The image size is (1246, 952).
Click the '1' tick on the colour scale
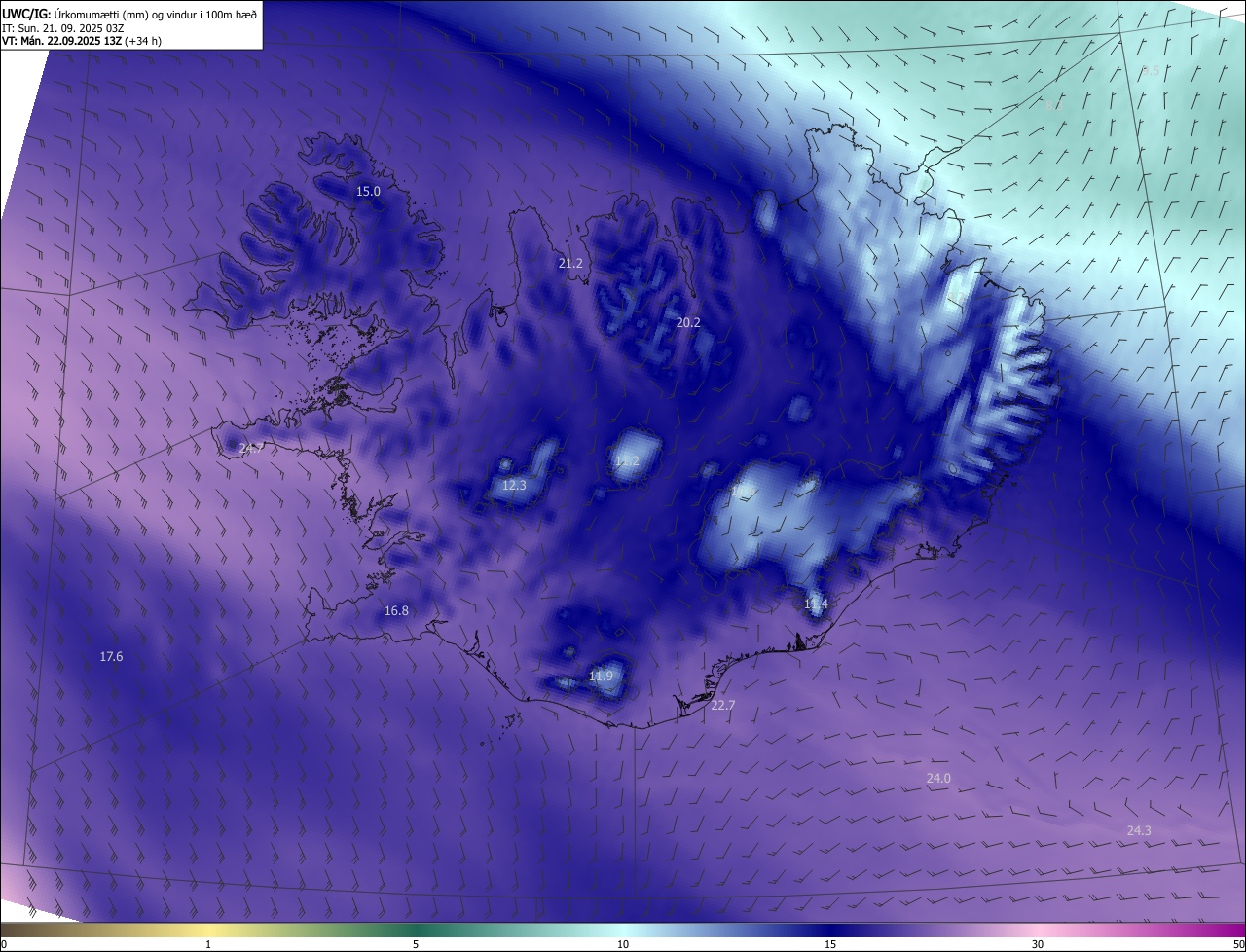(x=209, y=944)
